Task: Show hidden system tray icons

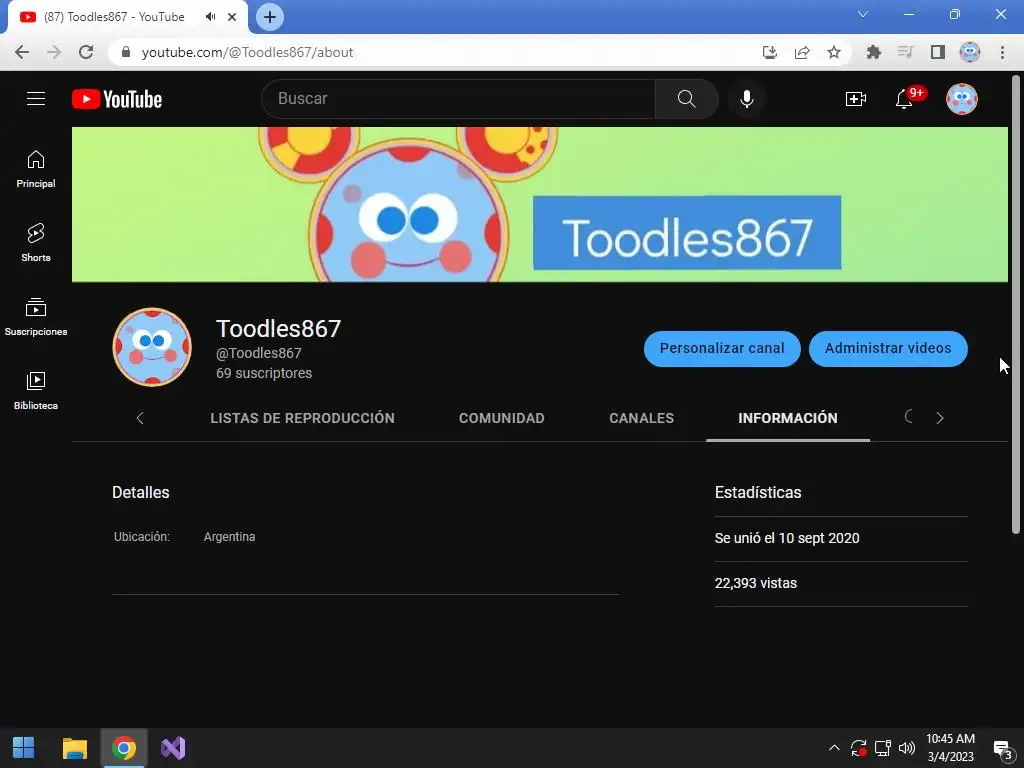Action: click(x=834, y=748)
